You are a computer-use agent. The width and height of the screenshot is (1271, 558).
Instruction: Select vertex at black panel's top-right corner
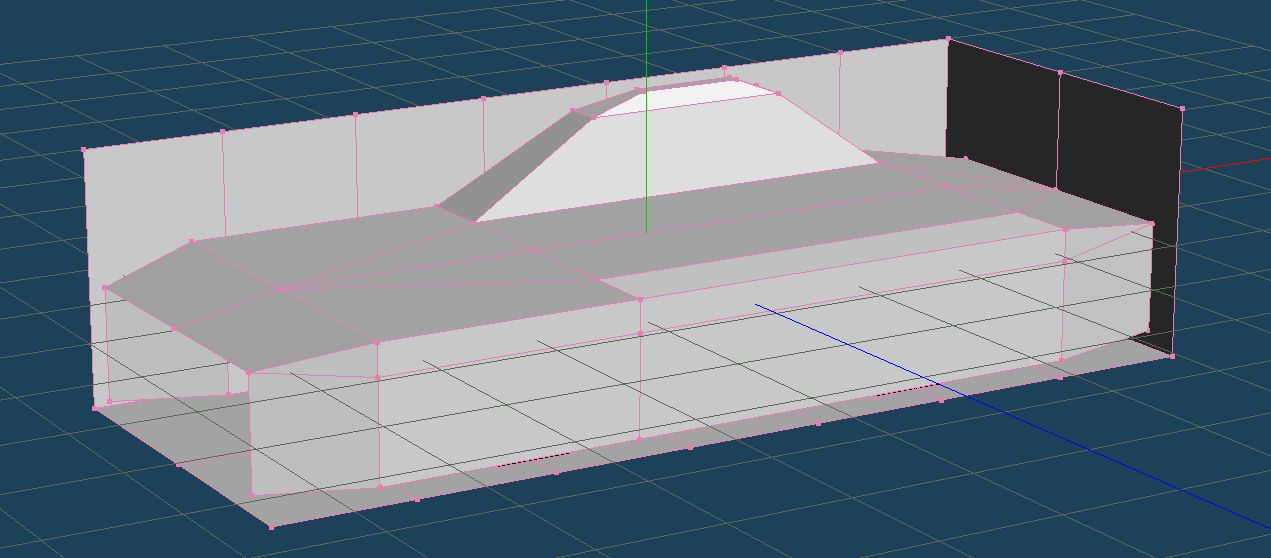coord(1183,108)
